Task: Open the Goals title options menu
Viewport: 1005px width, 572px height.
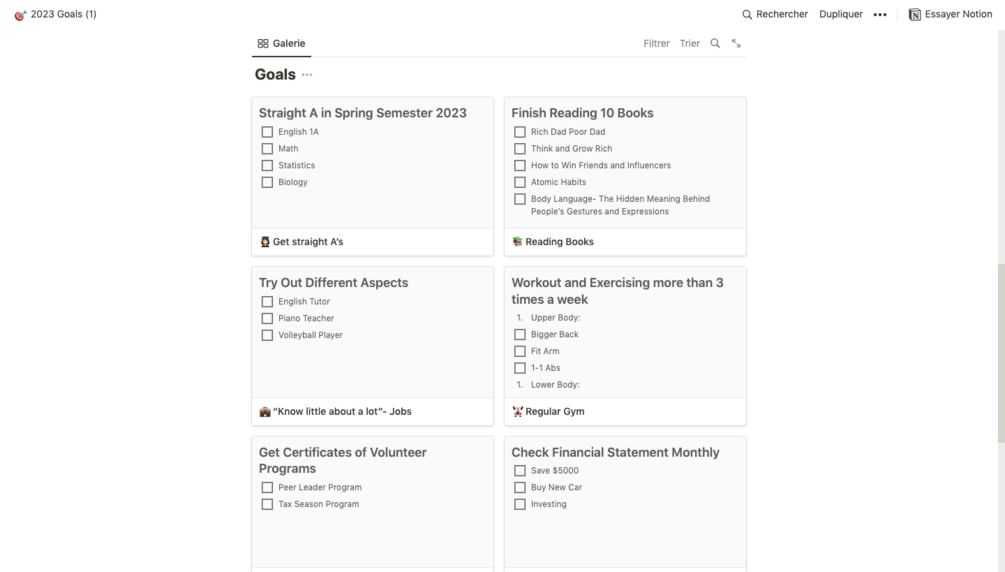Action: (307, 75)
